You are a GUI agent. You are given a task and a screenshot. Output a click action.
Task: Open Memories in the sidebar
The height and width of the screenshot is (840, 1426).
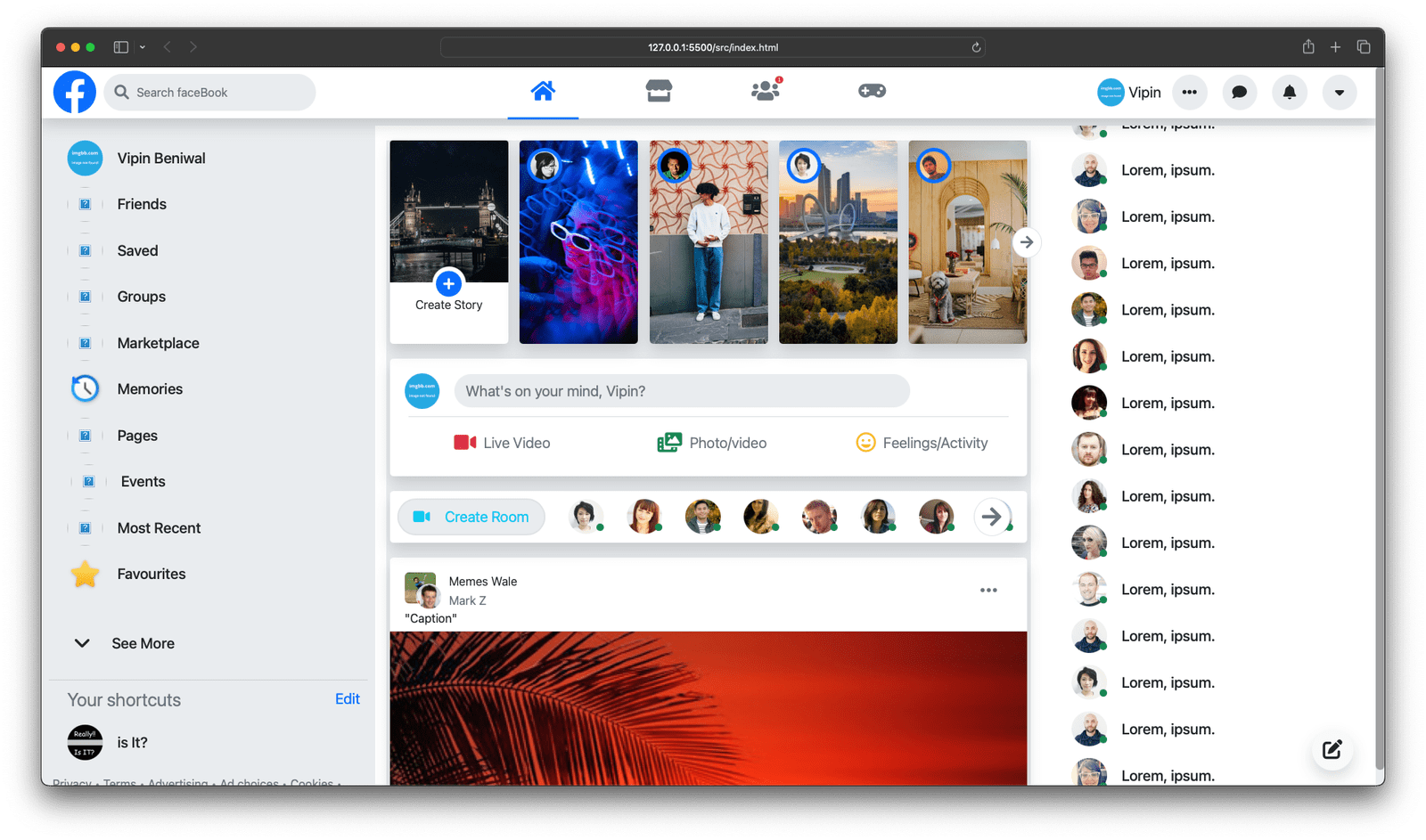[x=149, y=388]
